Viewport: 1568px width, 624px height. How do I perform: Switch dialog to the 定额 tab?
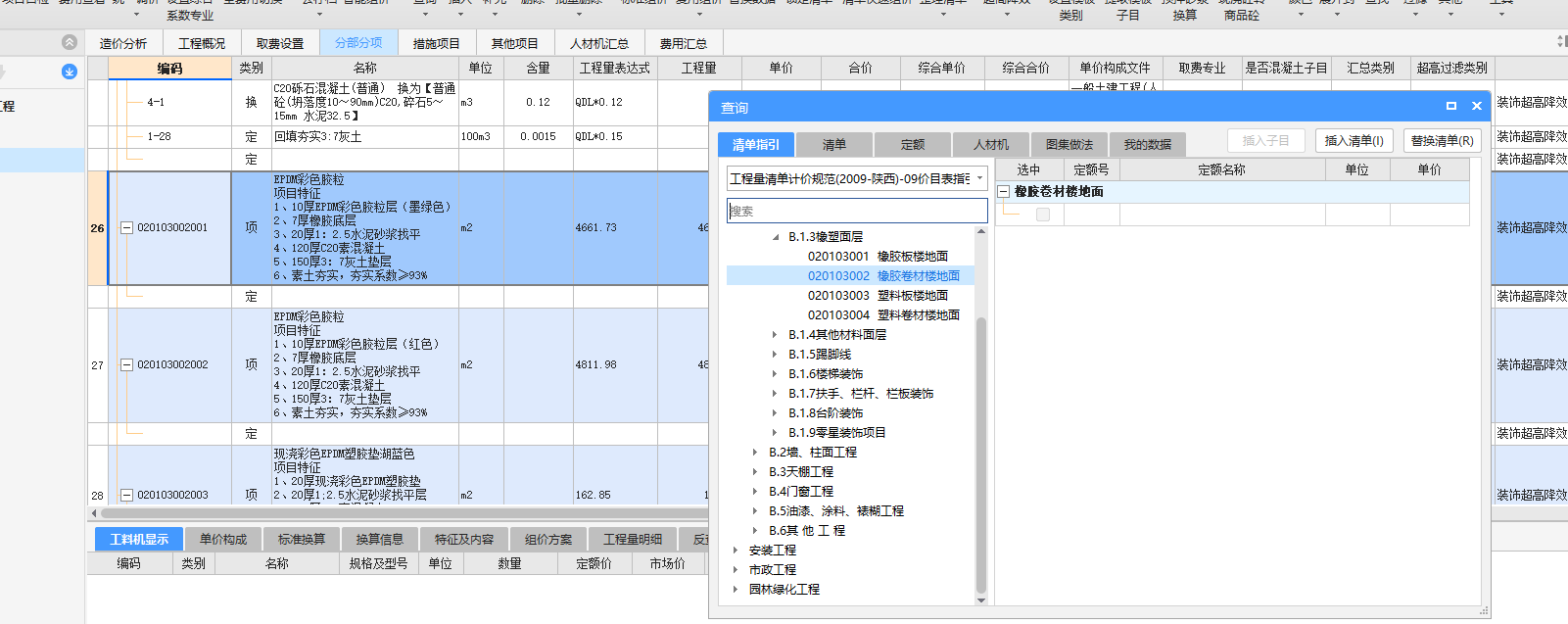913,144
